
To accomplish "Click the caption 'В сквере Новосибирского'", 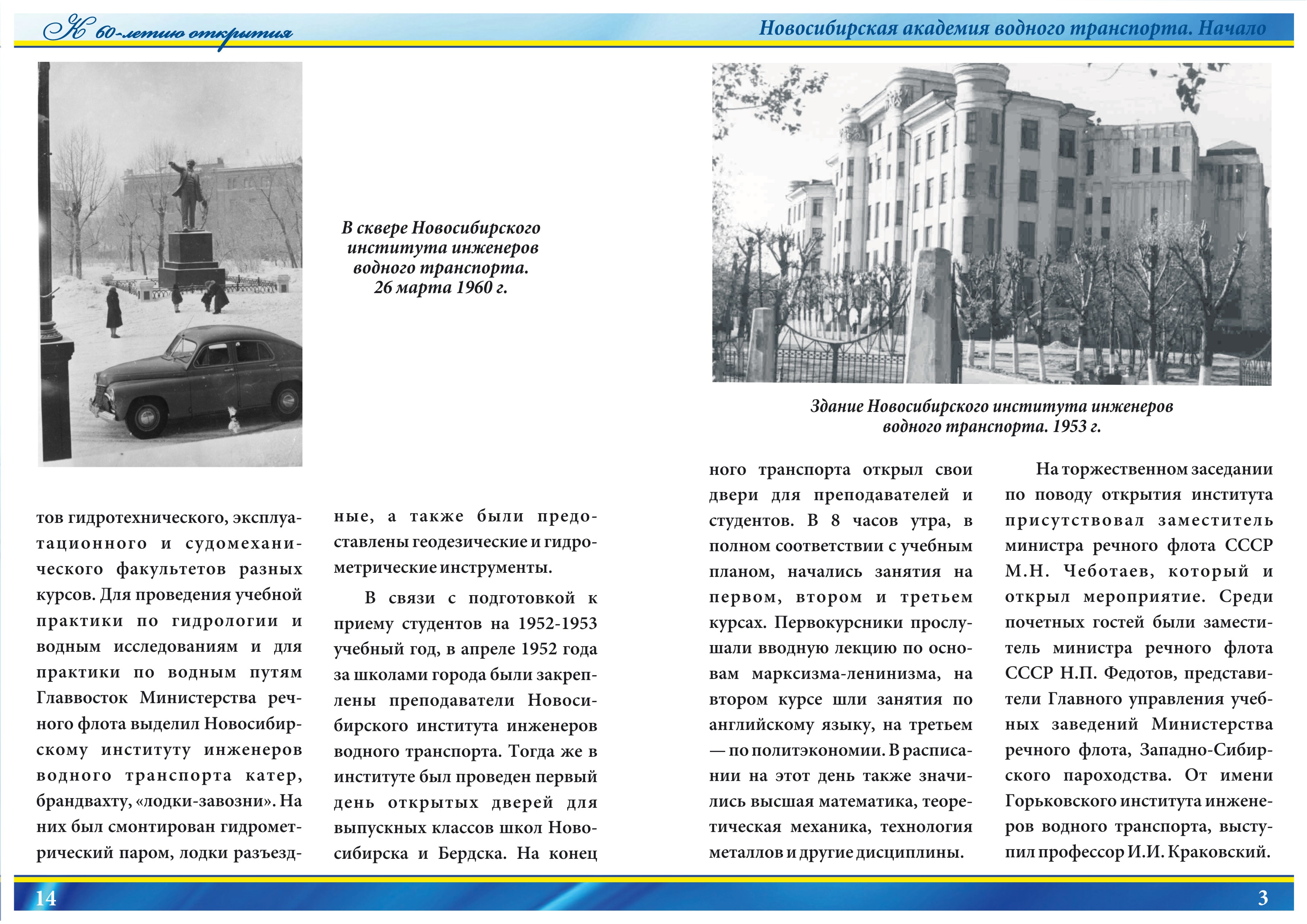I will 441,228.
